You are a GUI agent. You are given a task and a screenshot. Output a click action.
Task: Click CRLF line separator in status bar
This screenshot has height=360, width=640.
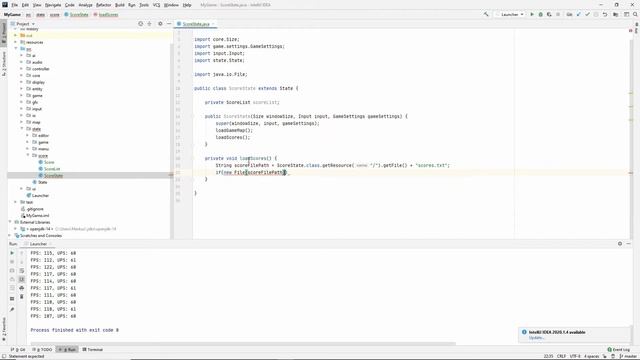click(561, 356)
